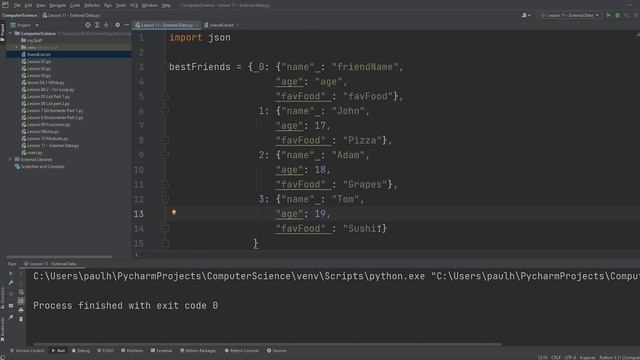
Task: Open the Terminal tool window
Action: point(162,351)
